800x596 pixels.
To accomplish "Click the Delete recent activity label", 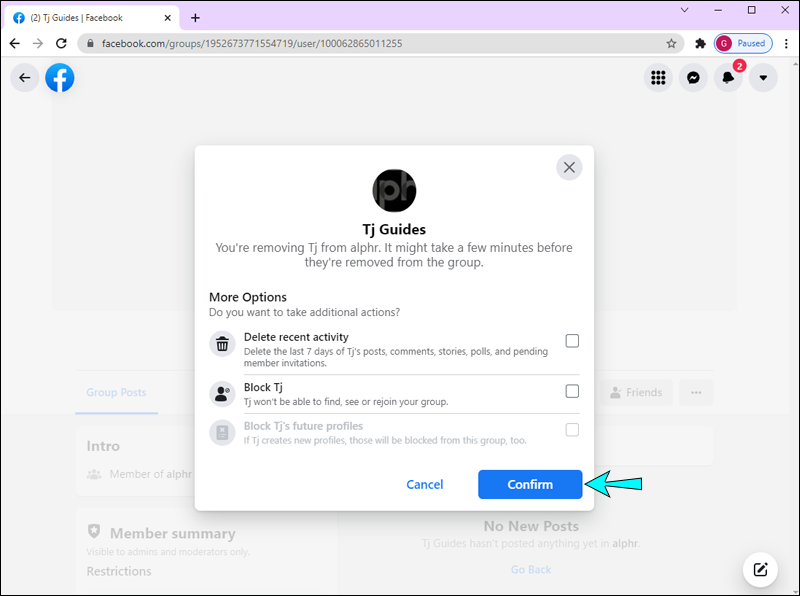I will pyautogui.click(x=296, y=337).
